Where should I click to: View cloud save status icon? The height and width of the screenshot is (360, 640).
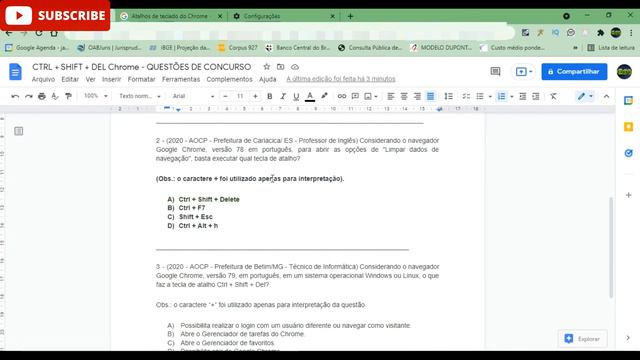click(295, 67)
